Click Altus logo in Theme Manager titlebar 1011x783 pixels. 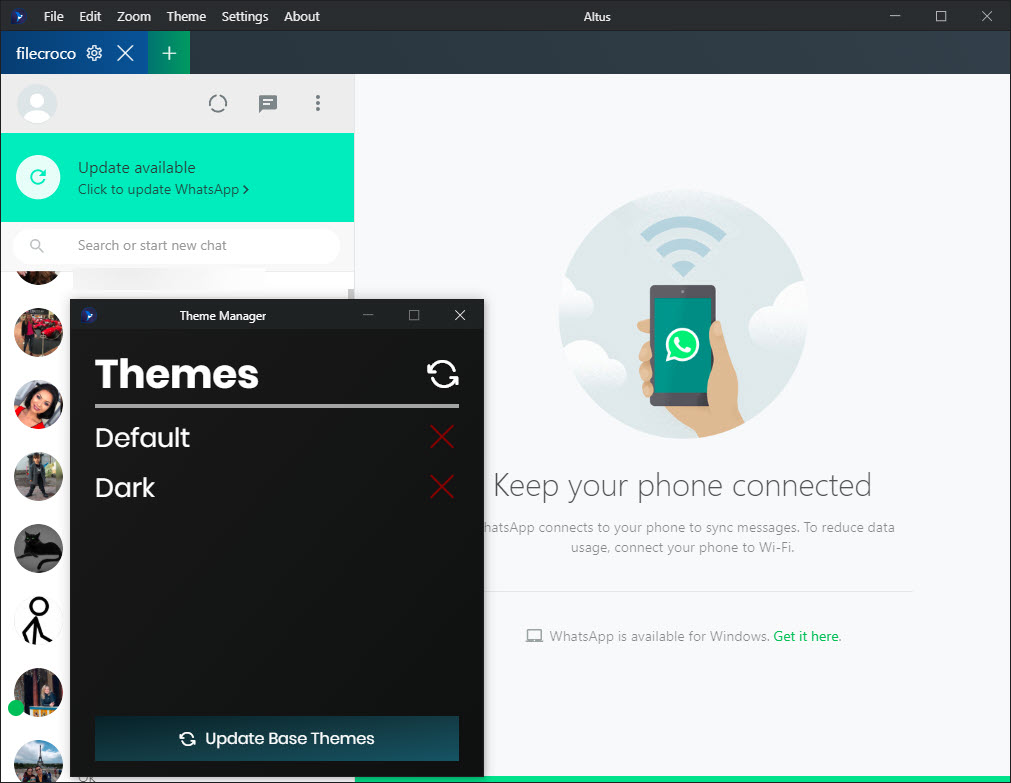pyautogui.click(x=88, y=315)
